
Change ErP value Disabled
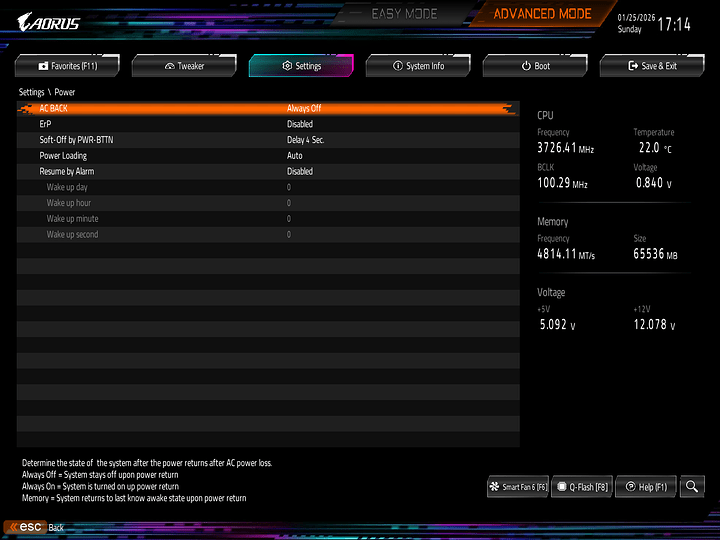tap(300, 124)
